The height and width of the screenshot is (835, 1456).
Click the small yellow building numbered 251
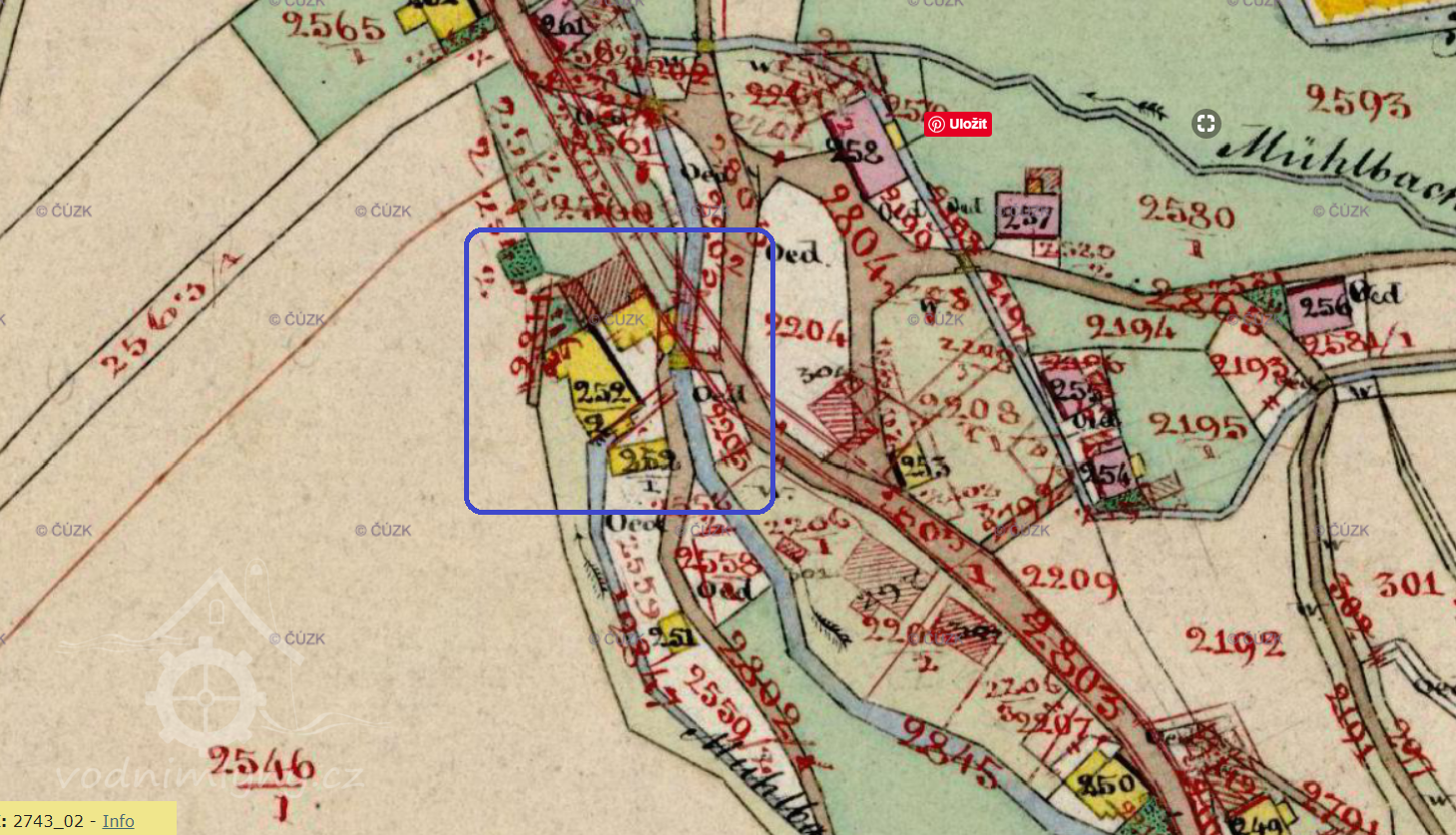tap(674, 633)
